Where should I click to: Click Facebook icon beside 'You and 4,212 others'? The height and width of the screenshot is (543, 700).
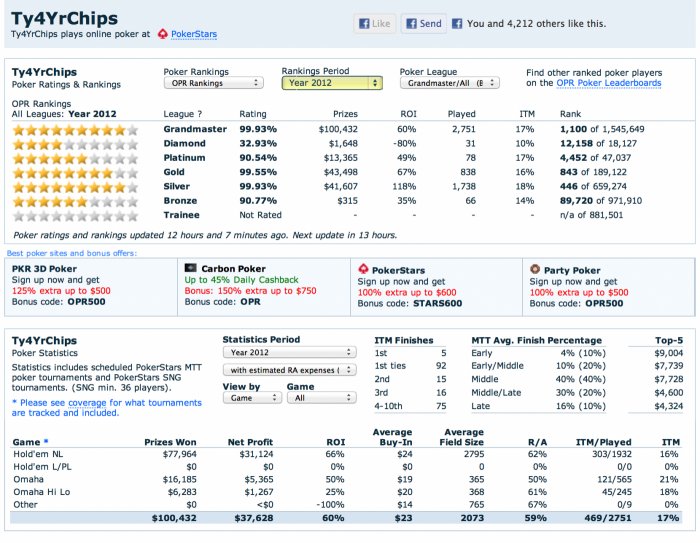(457, 23)
